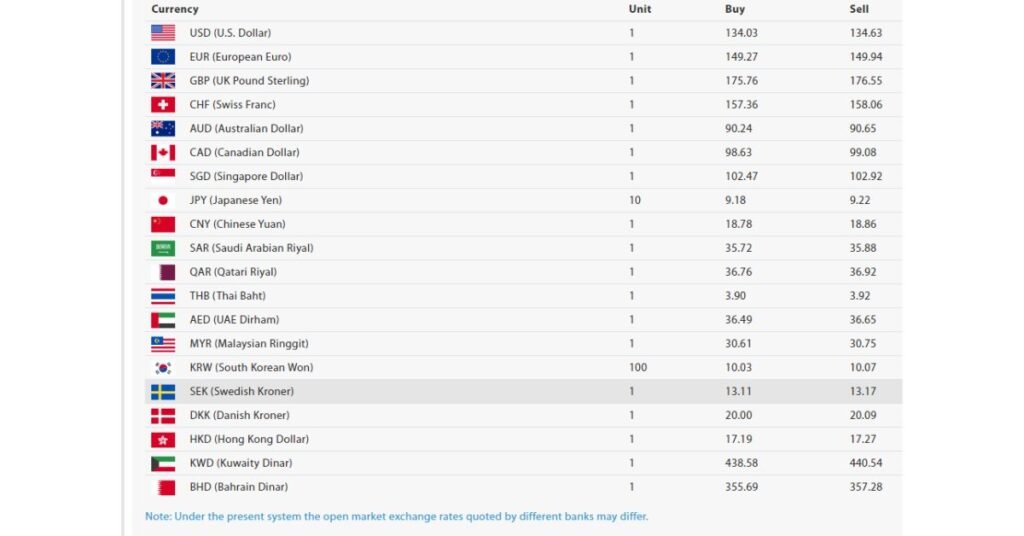Click the European Euro flag icon
Image resolution: width=1024 pixels, height=536 pixels.
163,57
